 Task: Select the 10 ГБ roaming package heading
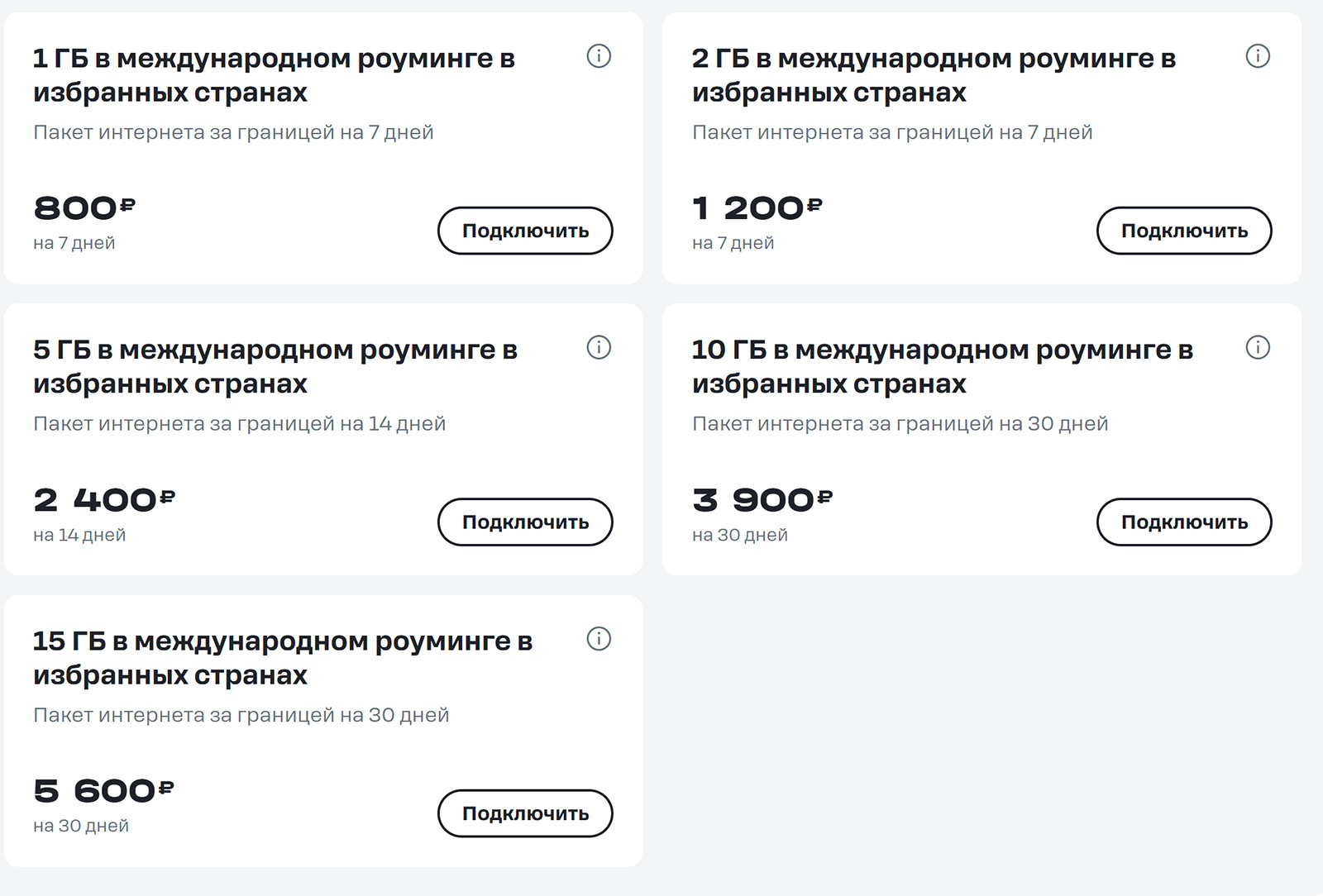(942, 367)
